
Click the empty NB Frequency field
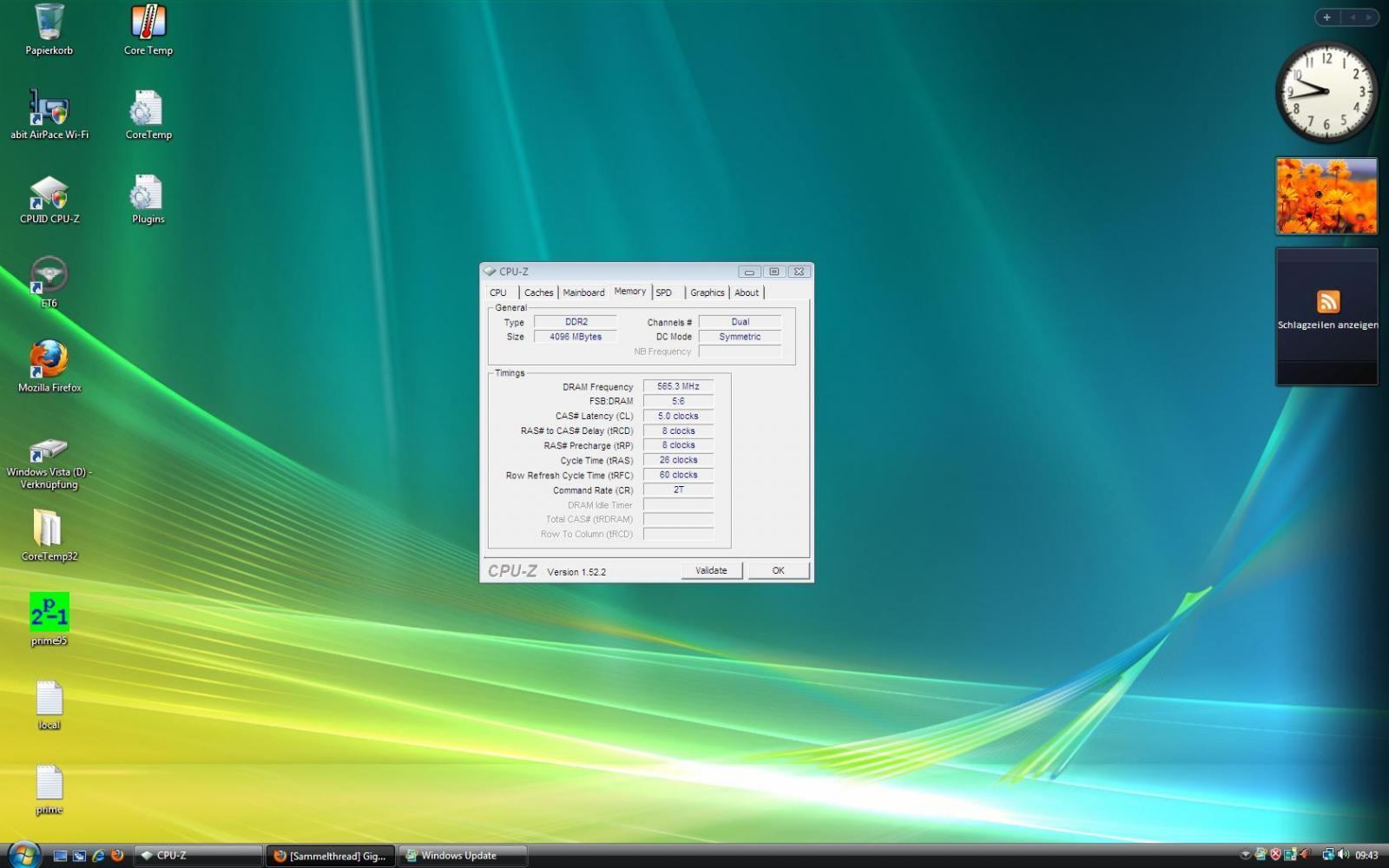740,352
